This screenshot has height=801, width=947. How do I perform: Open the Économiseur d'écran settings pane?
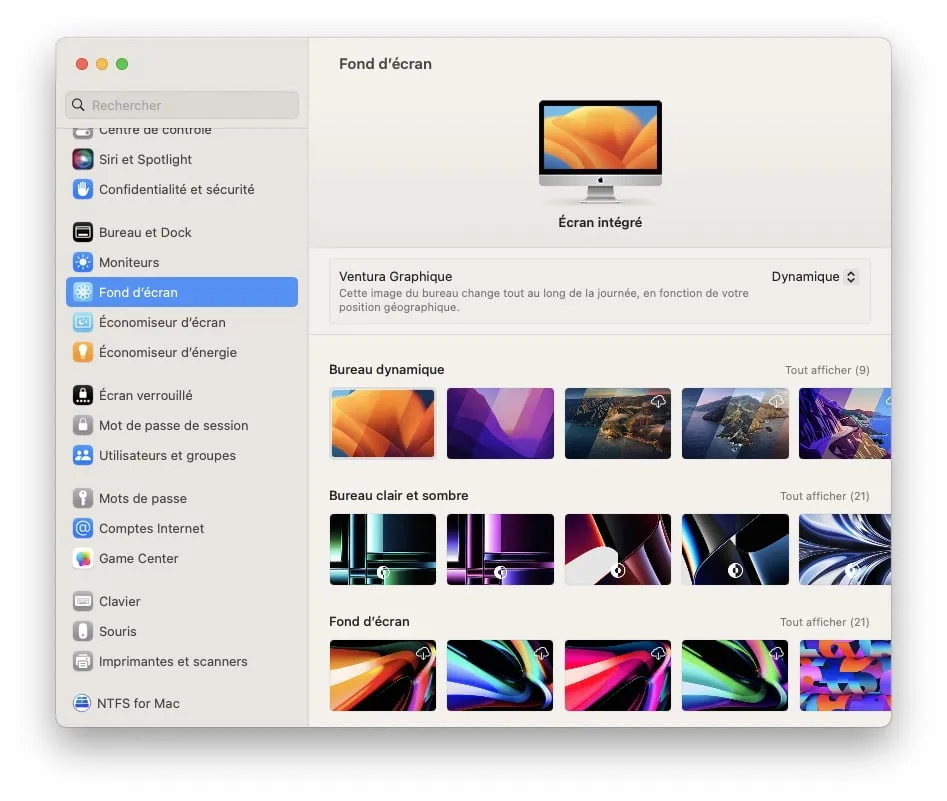[x=162, y=323]
